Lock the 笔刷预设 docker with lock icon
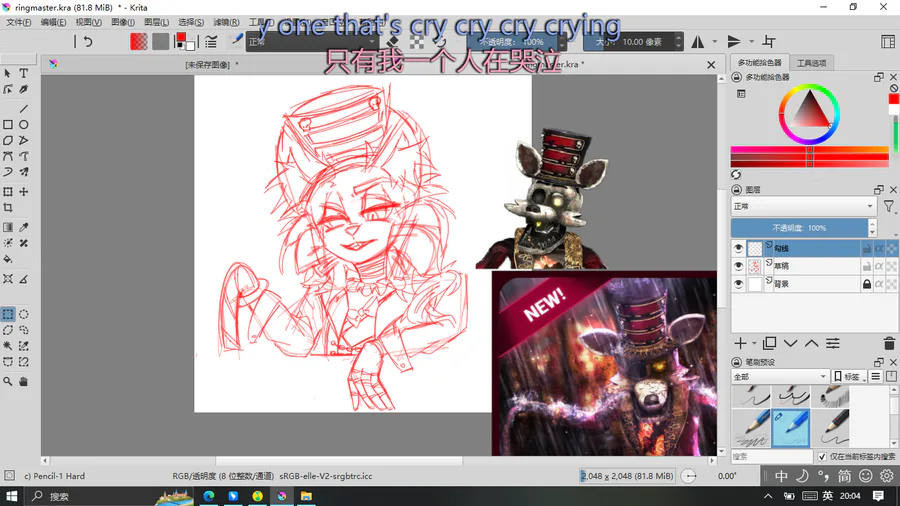This screenshot has width=900, height=506. pyautogui.click(x=736, y=363)
